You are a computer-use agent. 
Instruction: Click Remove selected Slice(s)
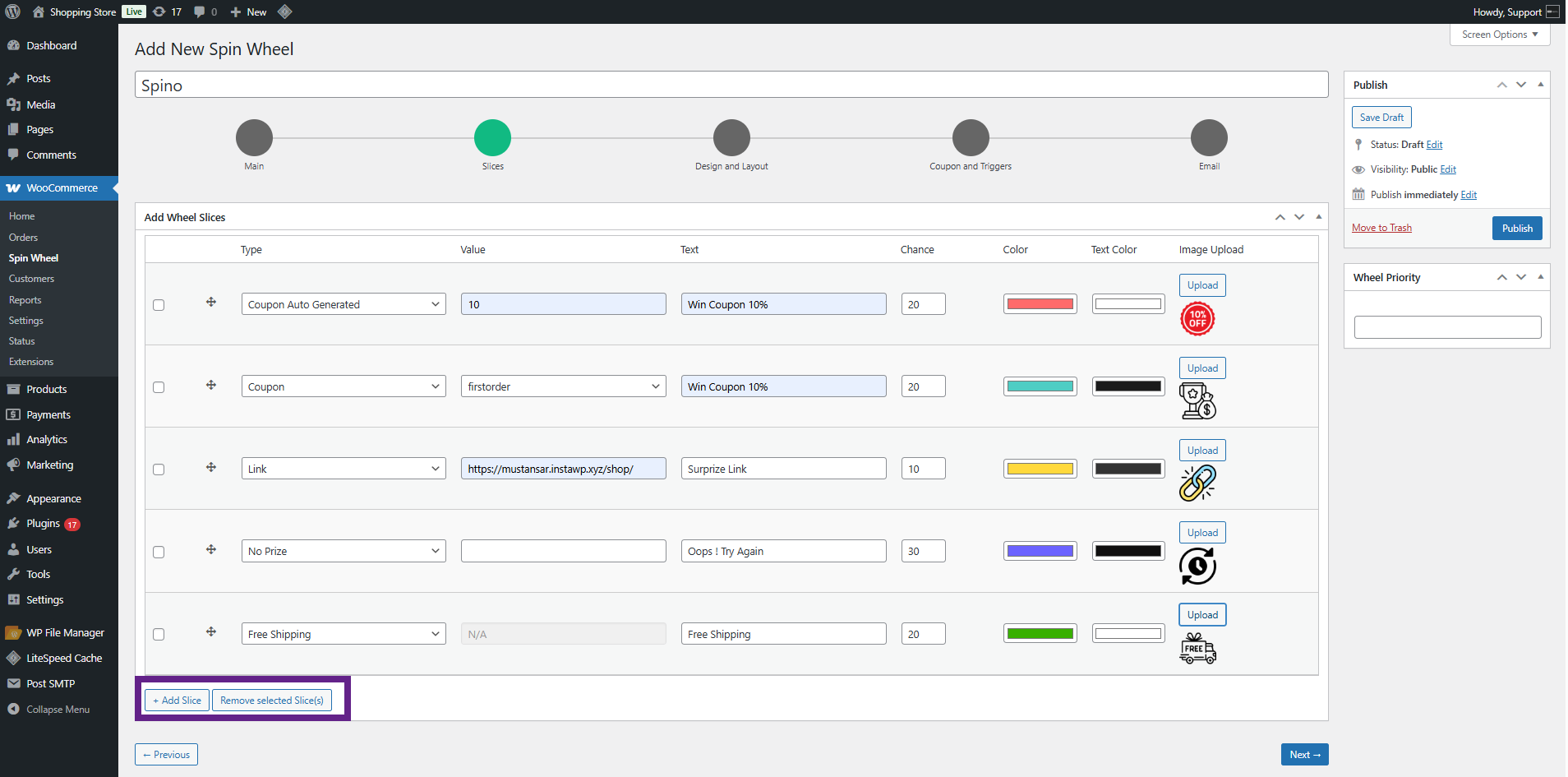click(272, 700)
